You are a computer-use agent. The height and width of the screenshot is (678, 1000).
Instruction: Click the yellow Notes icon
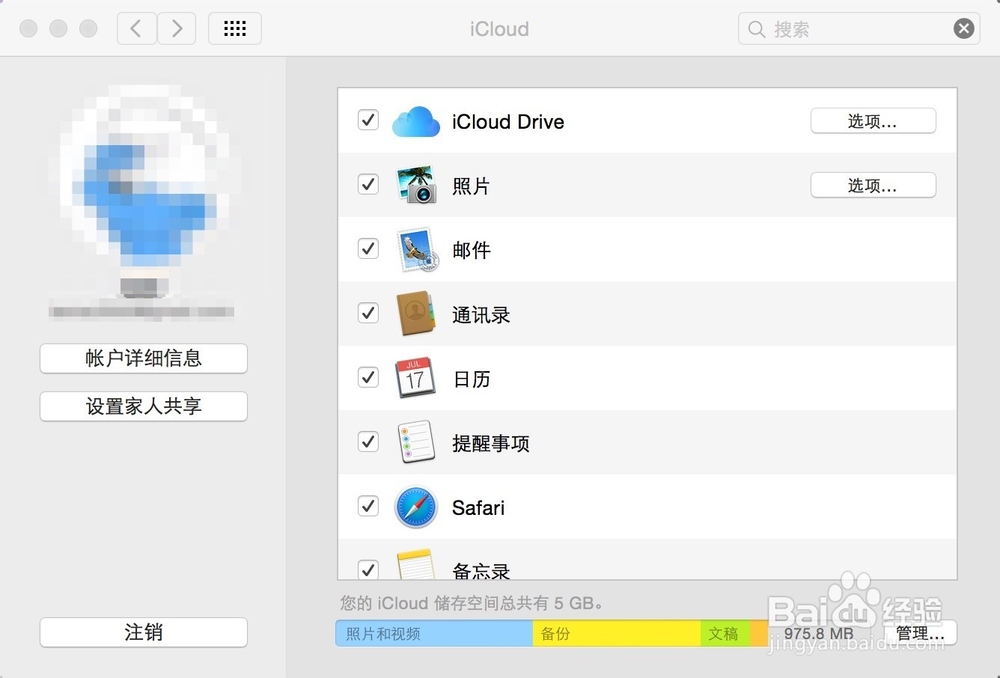point(416,564)
